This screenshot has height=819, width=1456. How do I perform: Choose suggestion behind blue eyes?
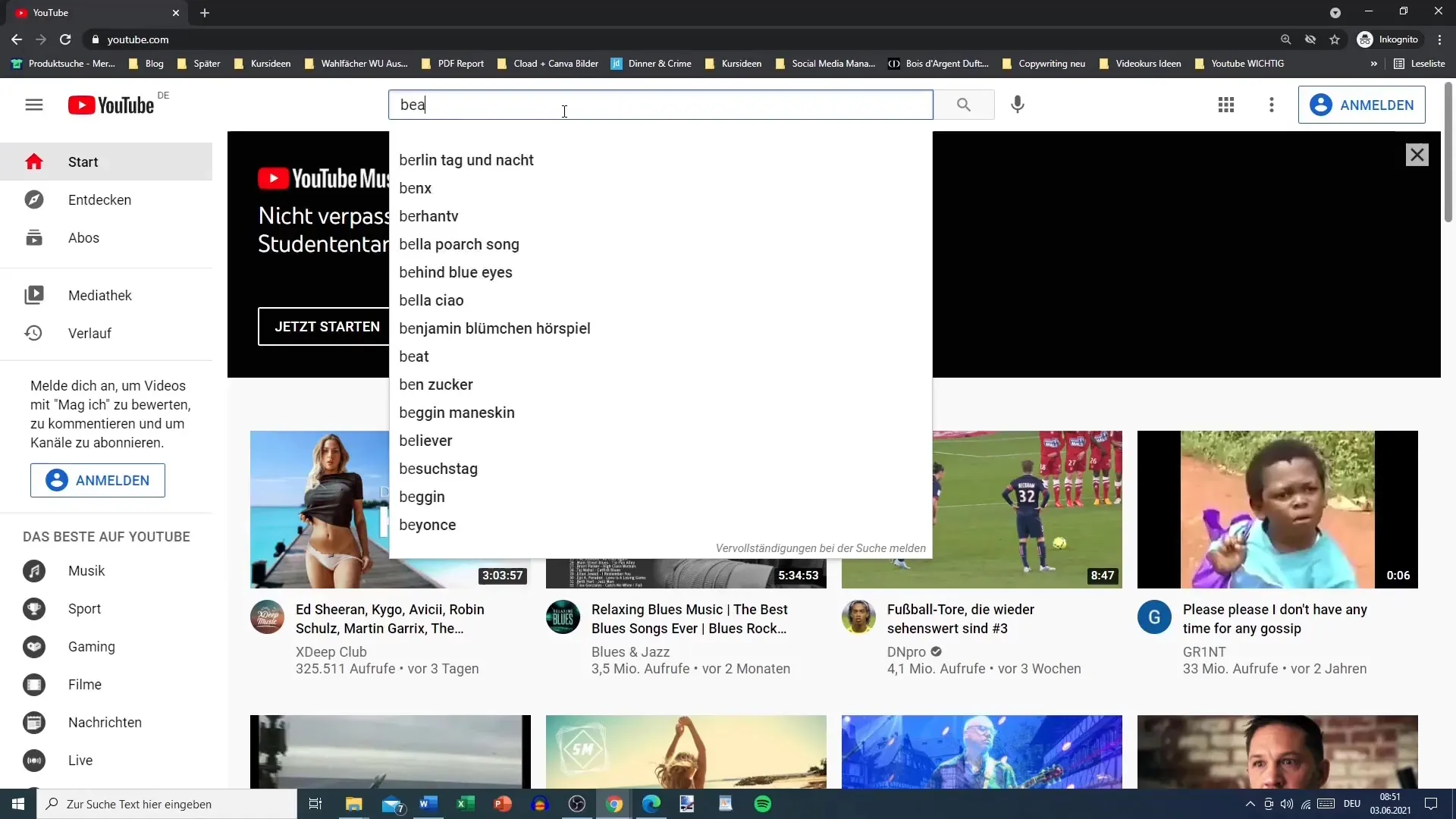click(661, 272)
